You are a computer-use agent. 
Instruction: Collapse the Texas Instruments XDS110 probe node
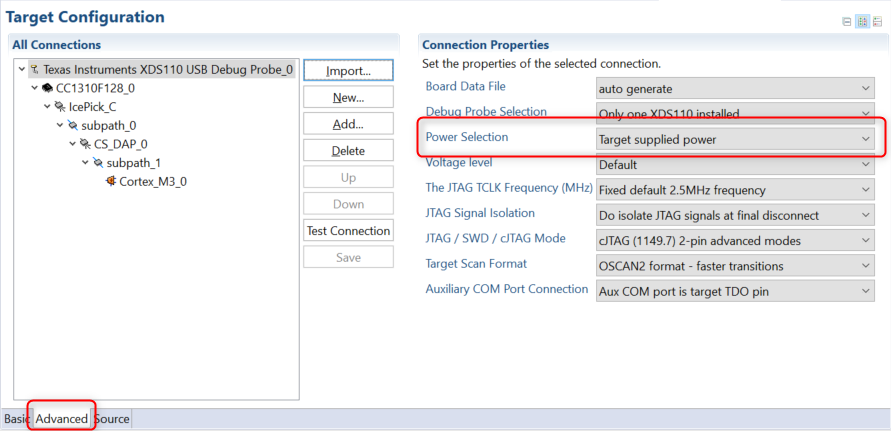[22, 70]
